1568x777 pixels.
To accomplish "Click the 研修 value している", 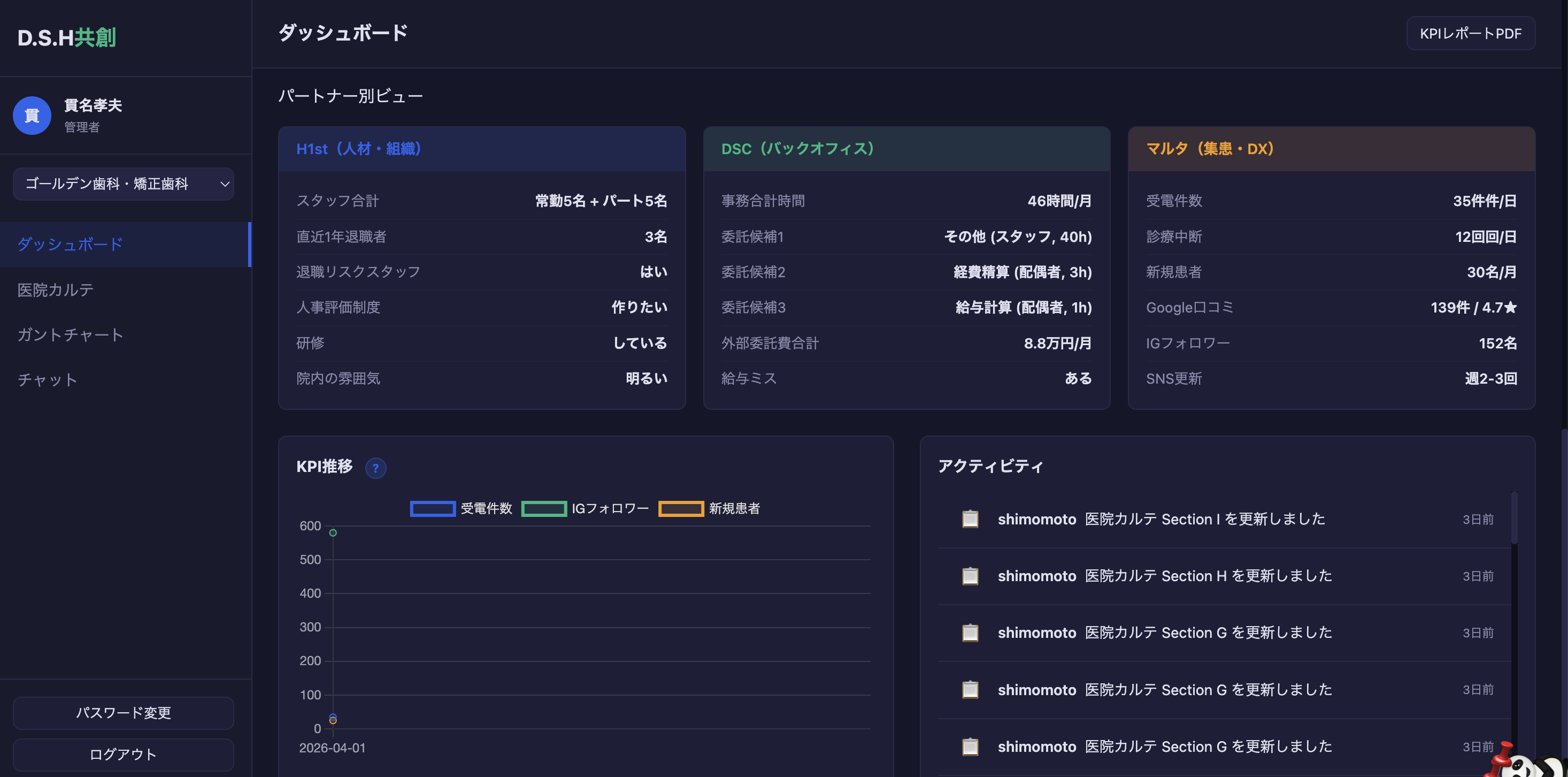I will (x=640, y=343).
